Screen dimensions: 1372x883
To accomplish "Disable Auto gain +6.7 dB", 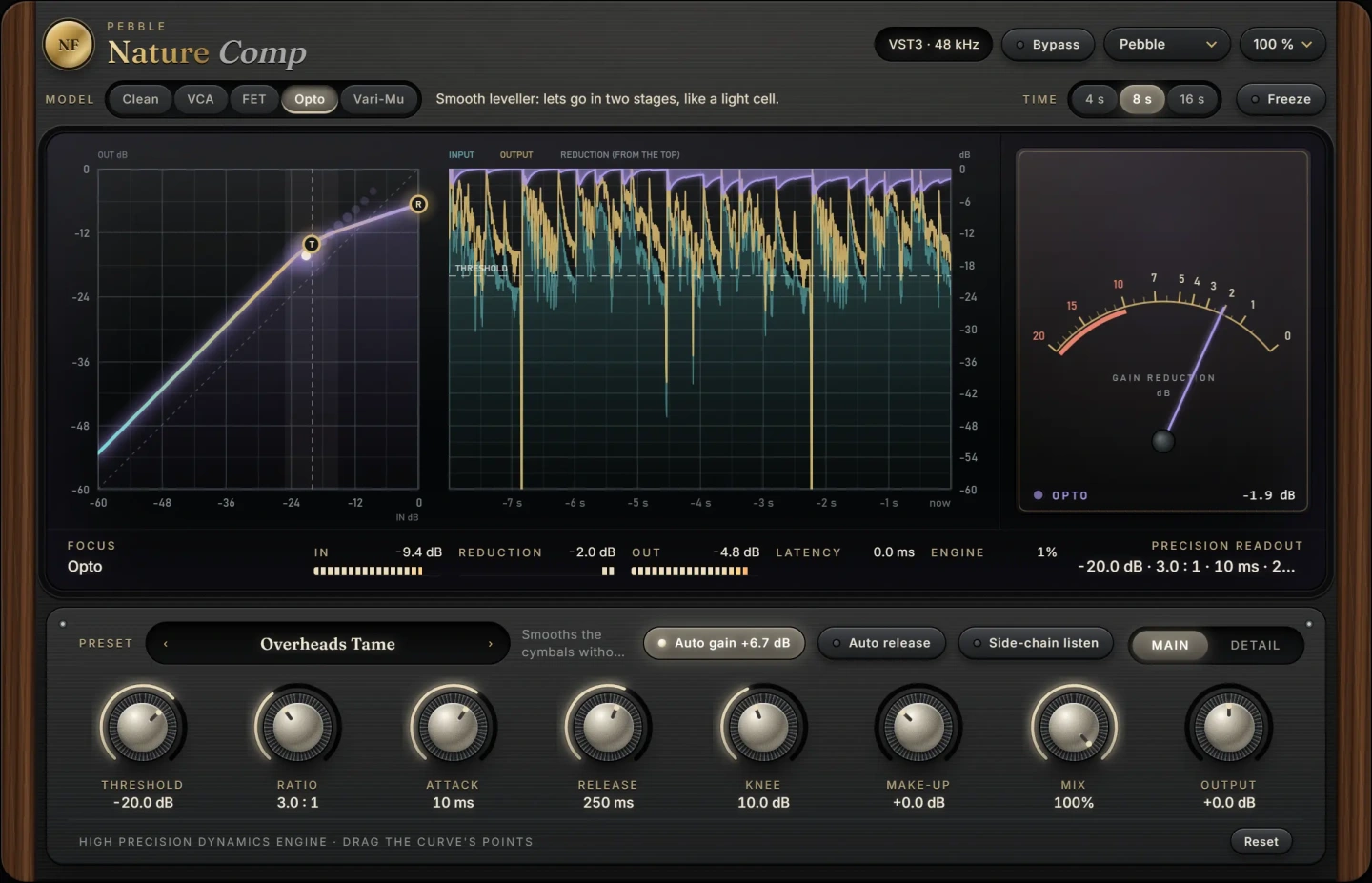I will [724, 643].
